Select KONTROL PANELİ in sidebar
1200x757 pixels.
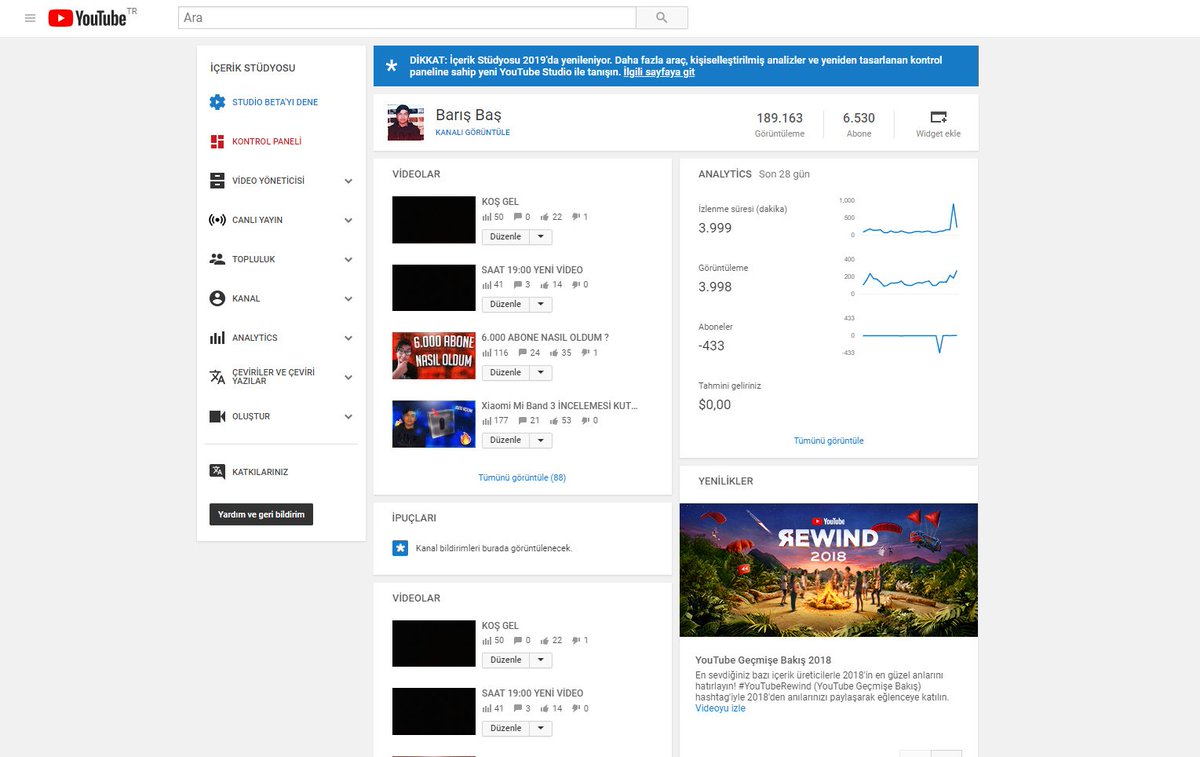coord(267,141)
